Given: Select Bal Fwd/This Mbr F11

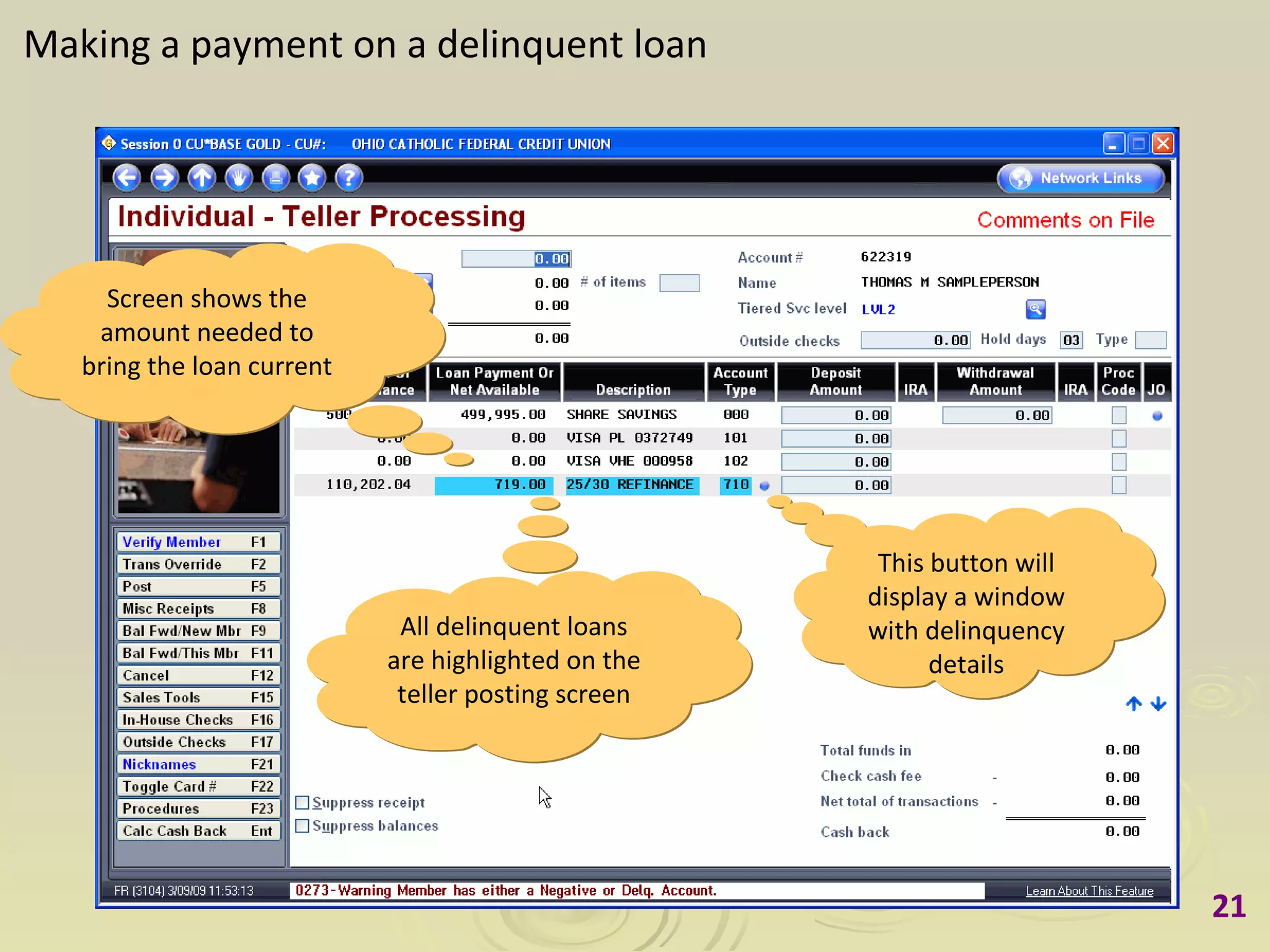Looking at the screenshot, I should [198, 653].
